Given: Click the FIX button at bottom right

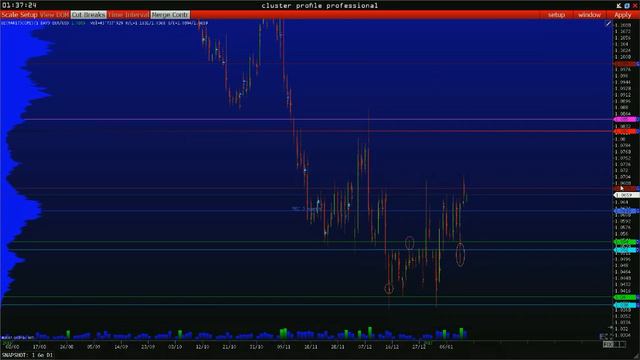Looking at the screenshot, I should [x=609, y=344].
